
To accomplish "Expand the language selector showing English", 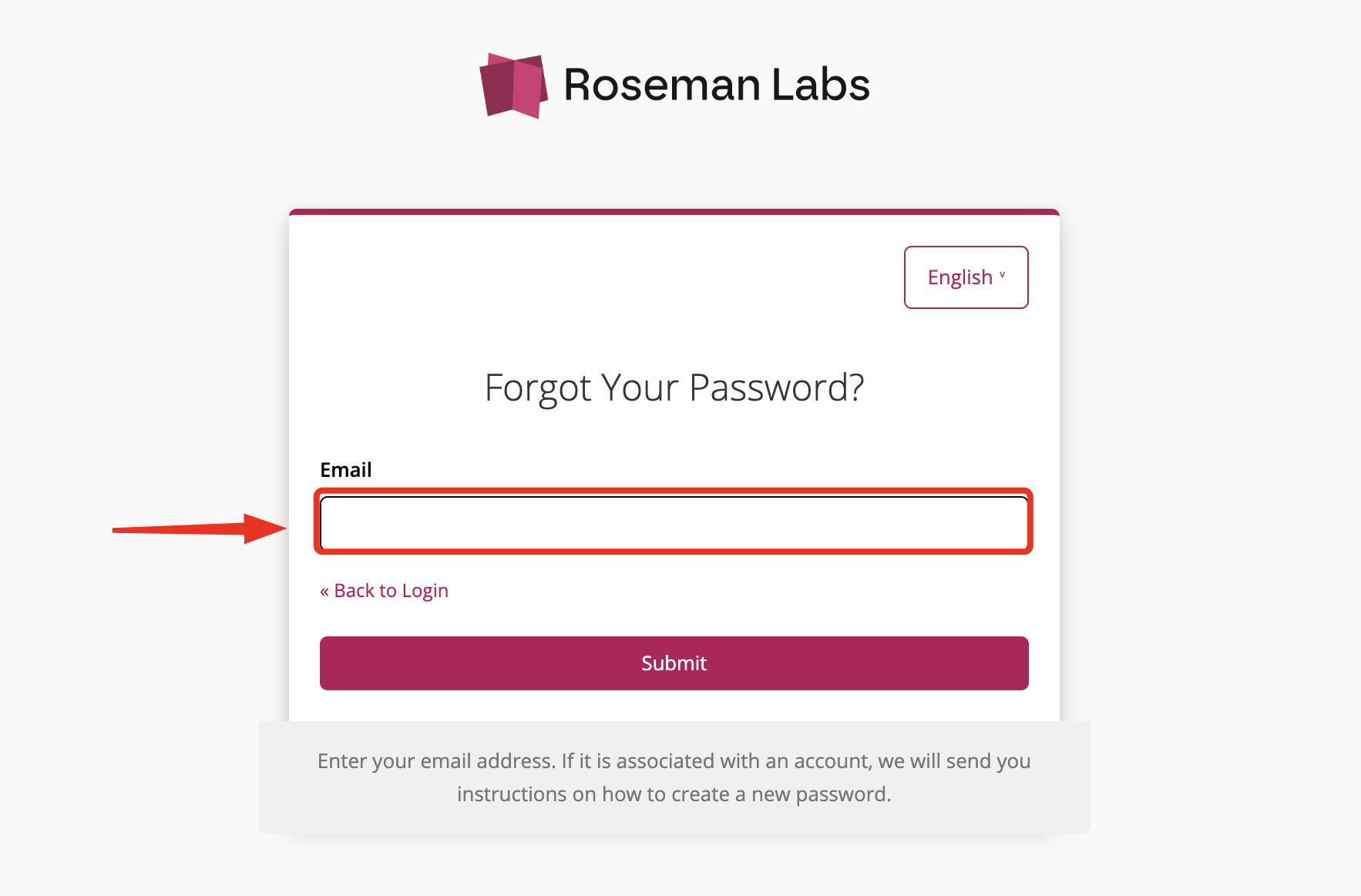I will pyautogui.click(x=966, y=277).
